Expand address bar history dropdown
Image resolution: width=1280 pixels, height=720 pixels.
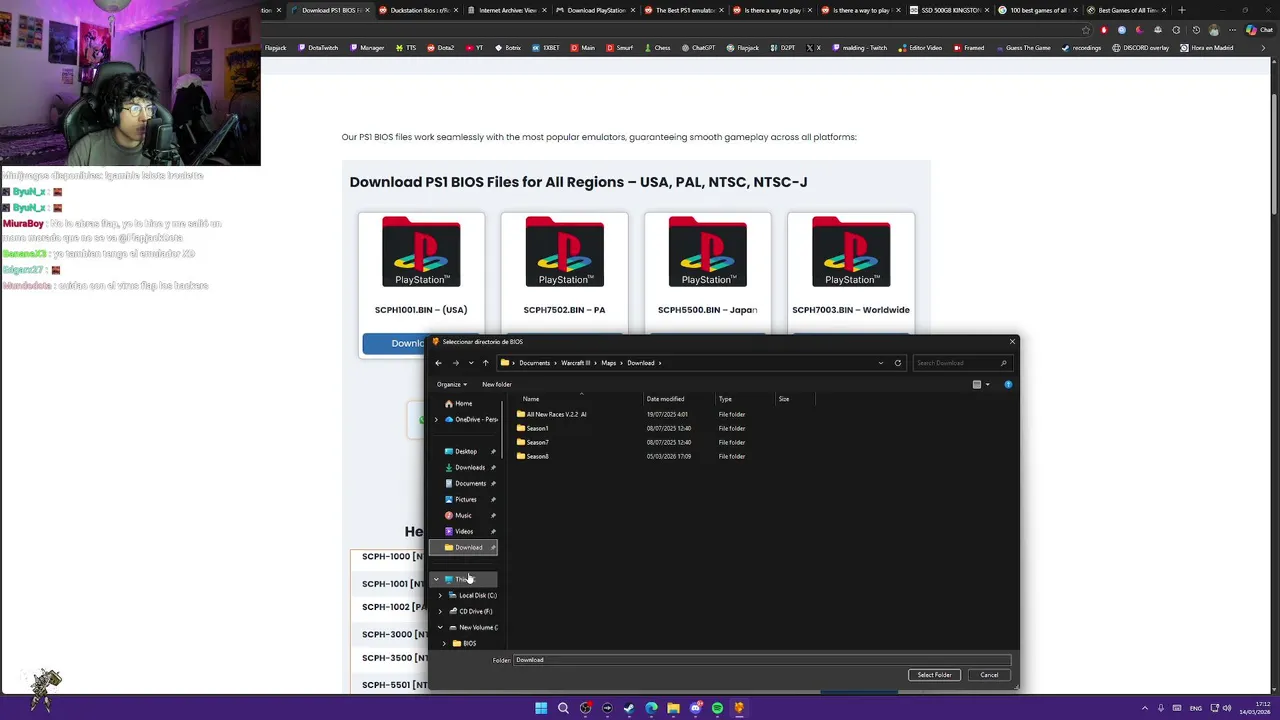tap(880, 363)
